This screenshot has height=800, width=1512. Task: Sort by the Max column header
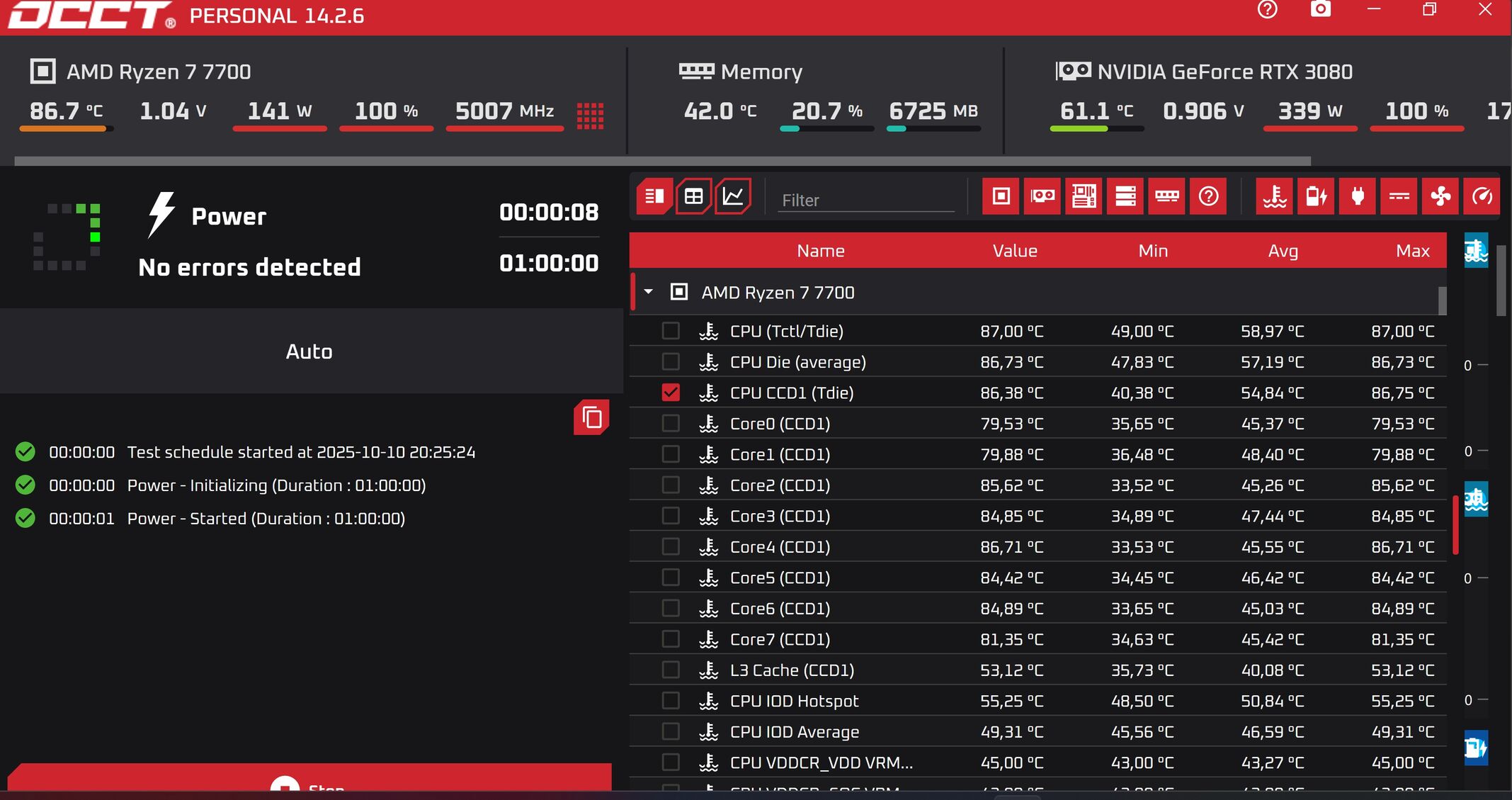pyautogui.click(x=1412, y=251)
